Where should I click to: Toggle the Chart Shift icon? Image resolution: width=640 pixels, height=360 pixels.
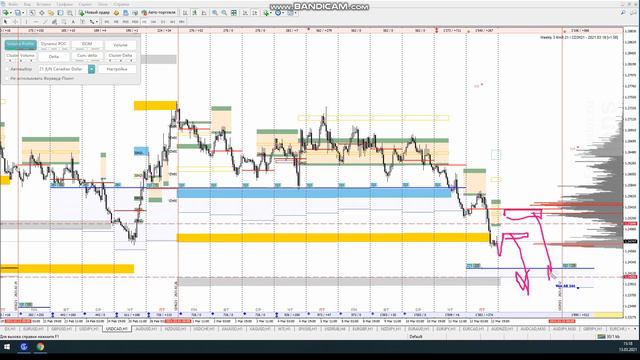coord(255,13)
